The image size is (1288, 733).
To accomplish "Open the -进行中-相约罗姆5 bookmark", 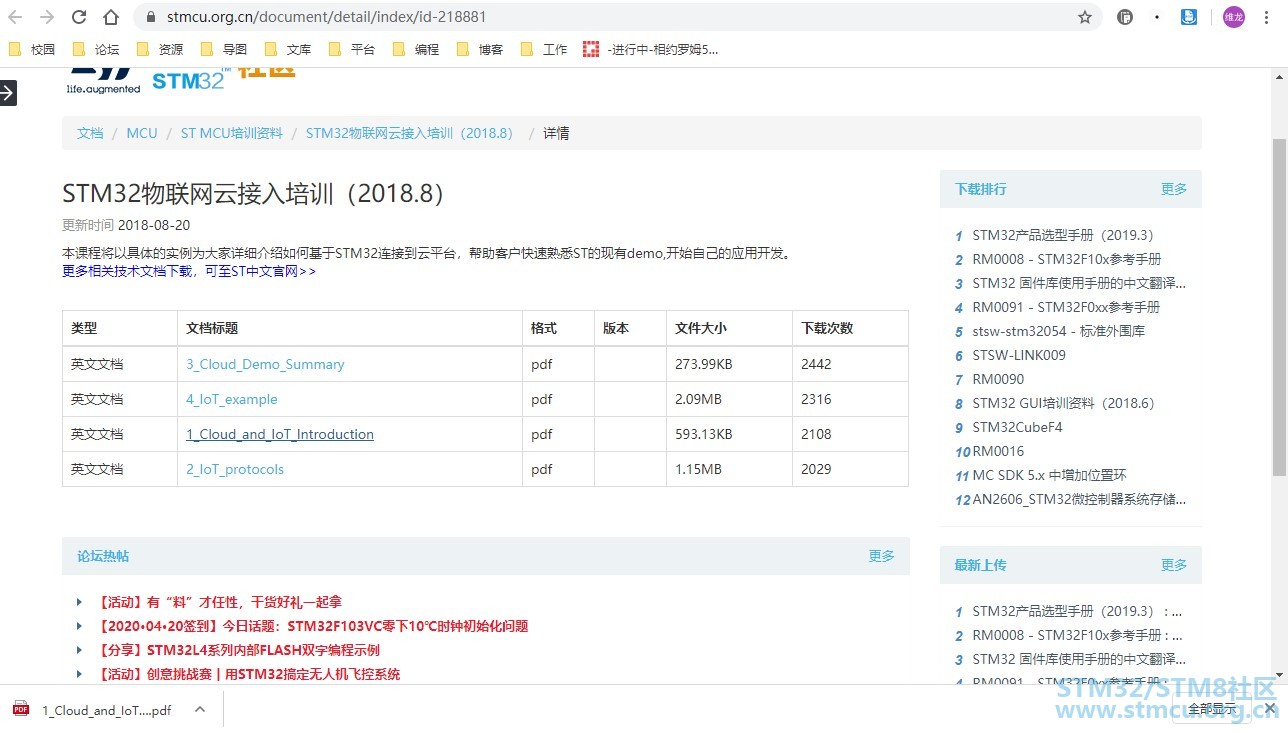I will click(651, 49).
